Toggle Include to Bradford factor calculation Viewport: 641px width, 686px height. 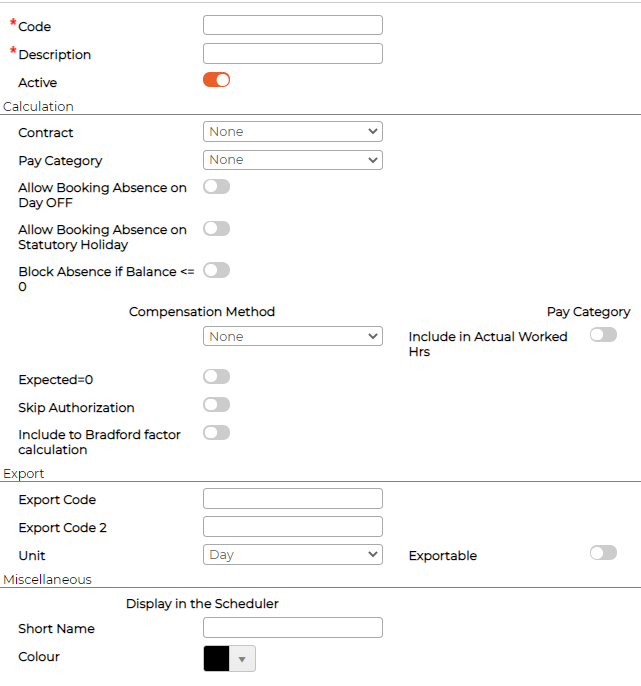point(217,433)
